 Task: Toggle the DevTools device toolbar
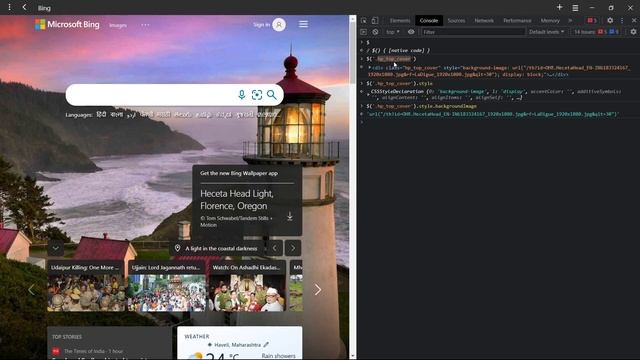pyautogui.click(x=375, y=20)
